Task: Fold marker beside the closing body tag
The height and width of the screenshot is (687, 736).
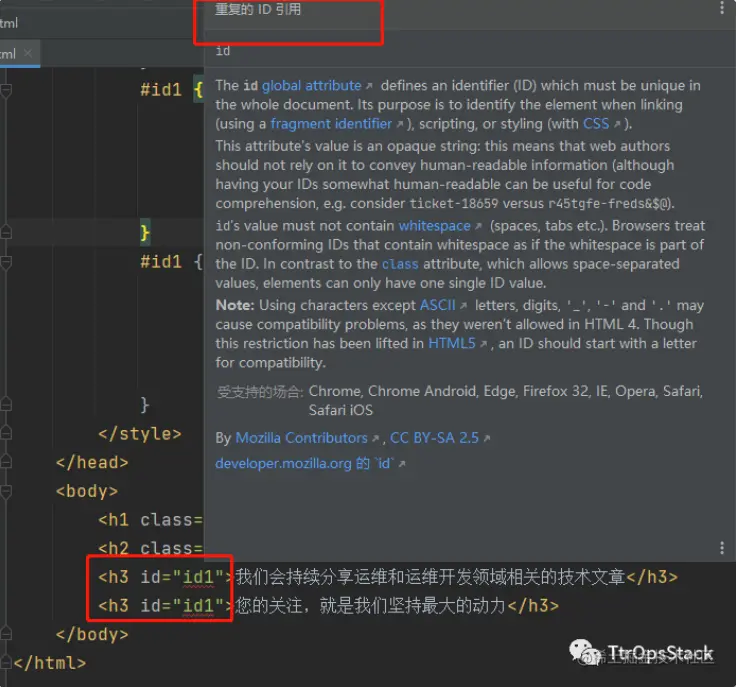Action: click(x=6, y=633)
